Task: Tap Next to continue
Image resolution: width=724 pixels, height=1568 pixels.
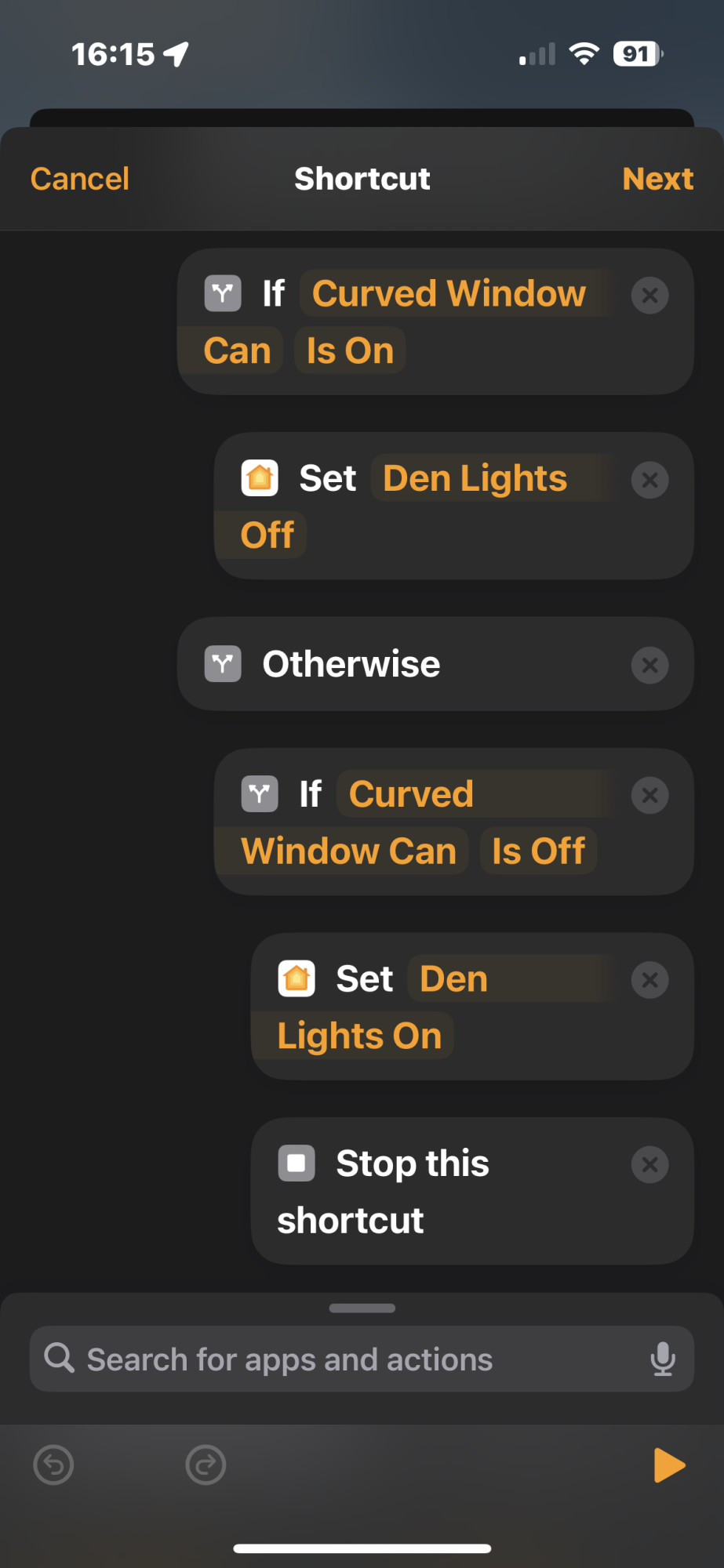Action: [658, 179]
